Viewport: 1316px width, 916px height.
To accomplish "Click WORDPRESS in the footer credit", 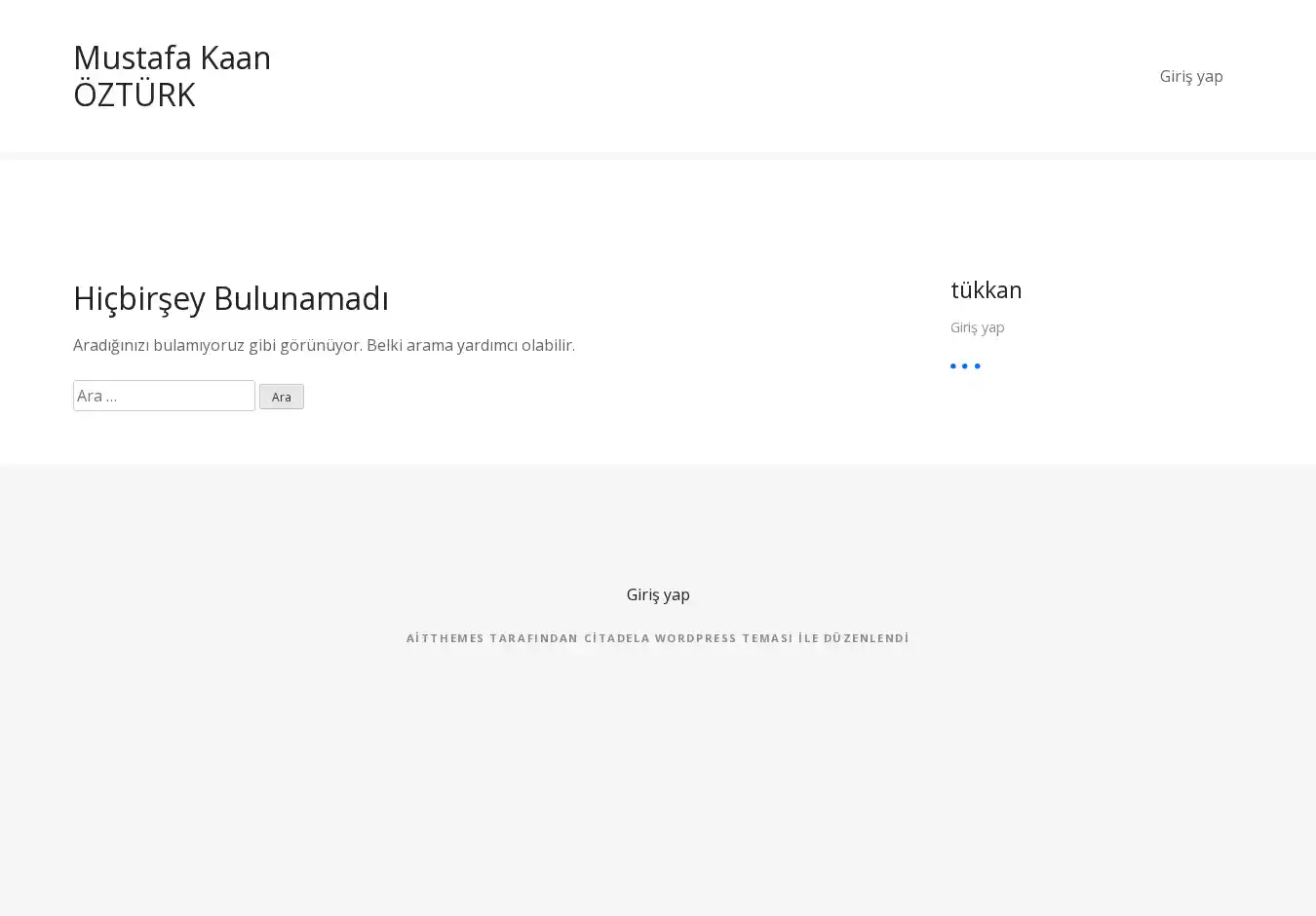I will pos(695,638).
